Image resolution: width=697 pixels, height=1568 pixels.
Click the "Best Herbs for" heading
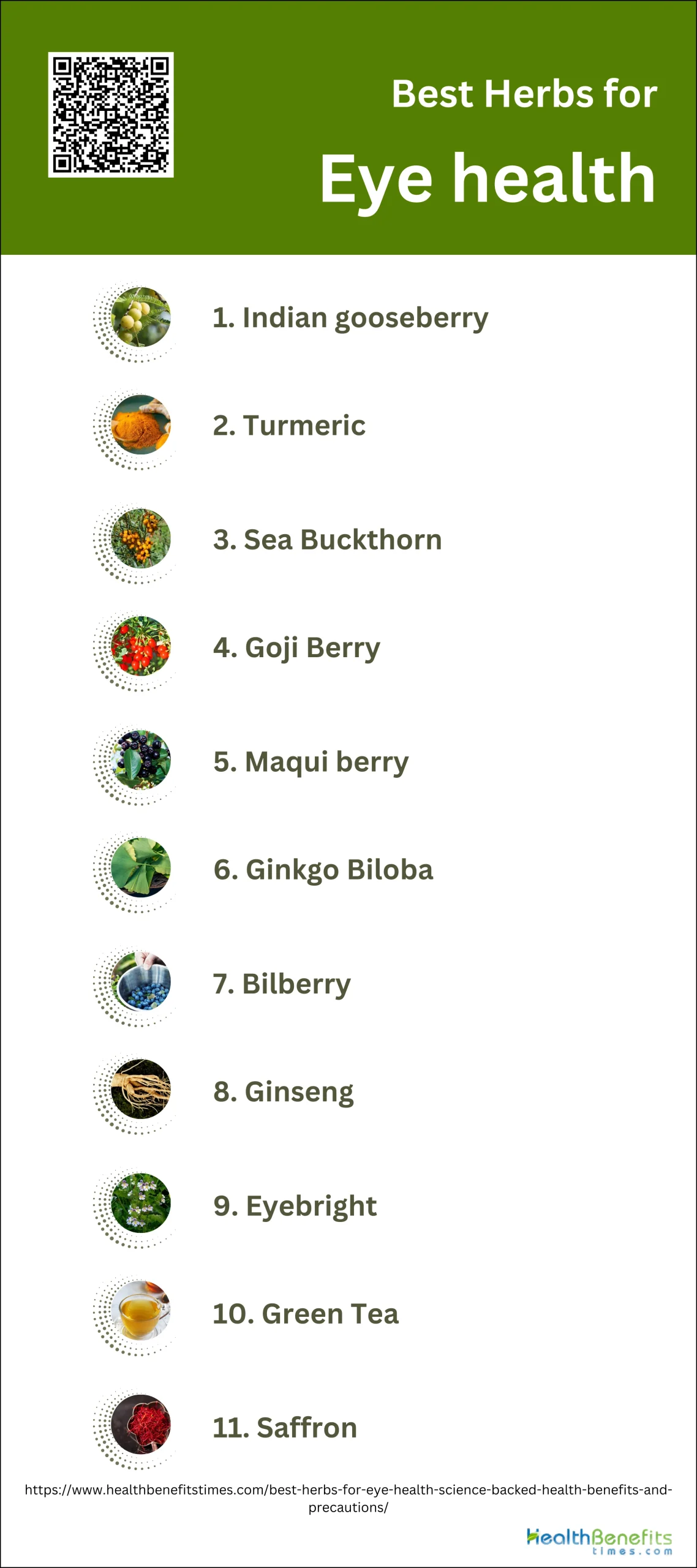[524, 94]
